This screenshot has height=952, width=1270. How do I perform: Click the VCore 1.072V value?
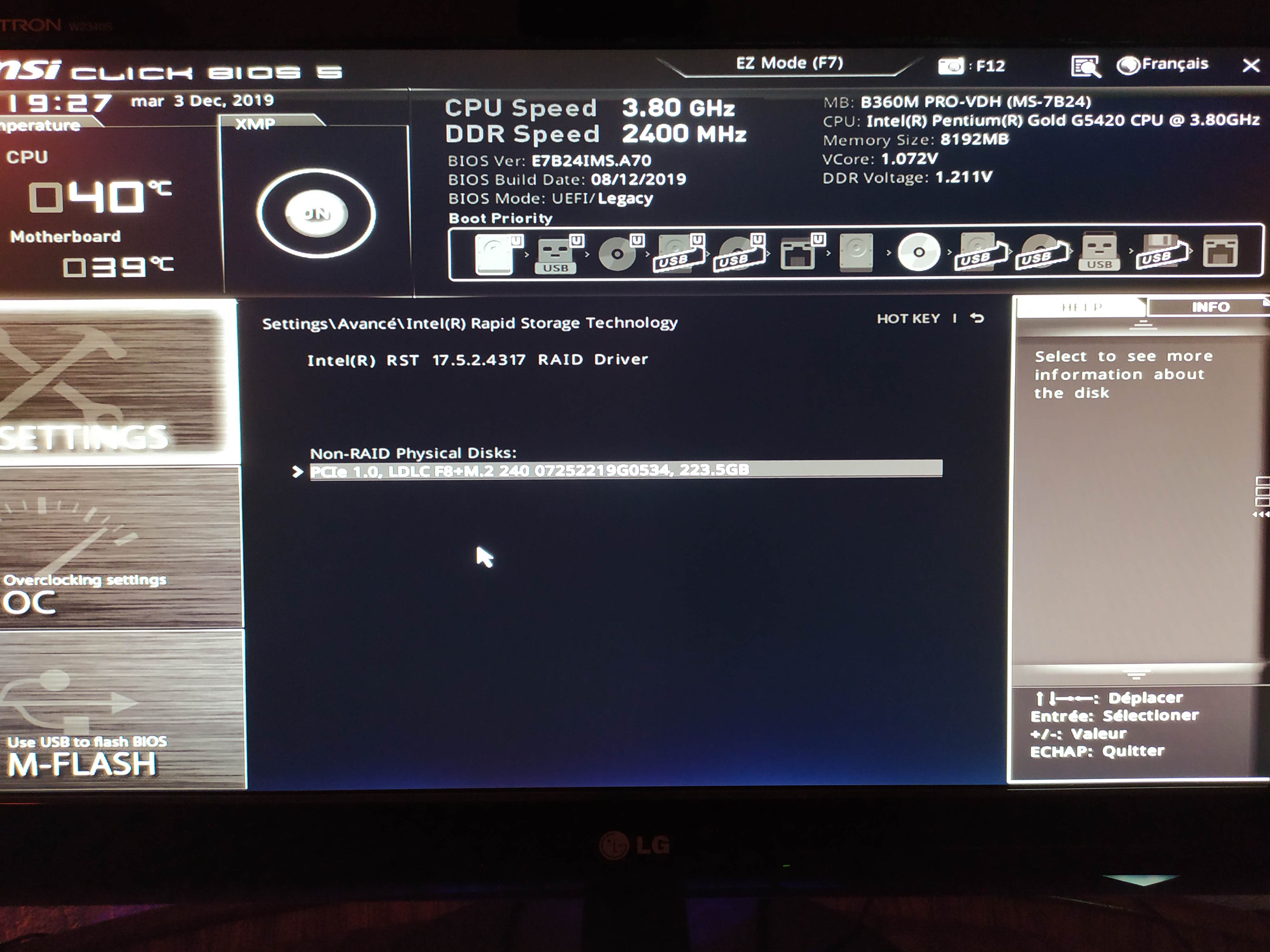(909, 158)
